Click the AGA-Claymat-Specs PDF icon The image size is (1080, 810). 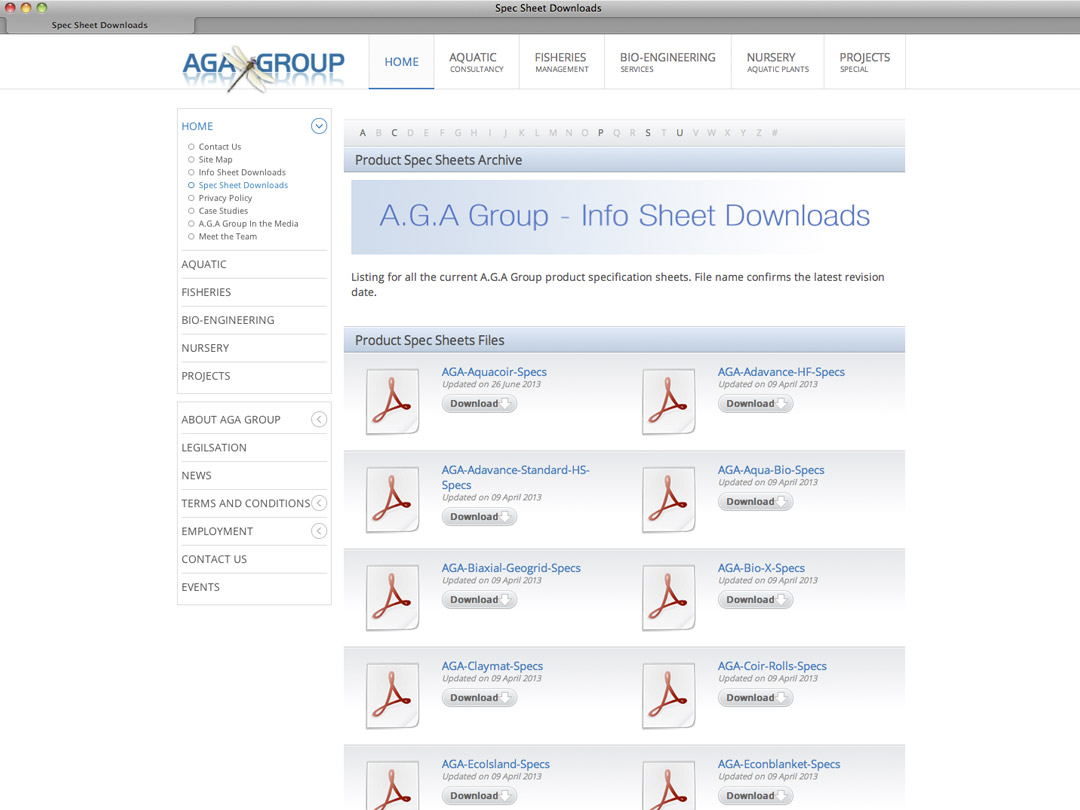pyautogui.click(x=392, y=695)
